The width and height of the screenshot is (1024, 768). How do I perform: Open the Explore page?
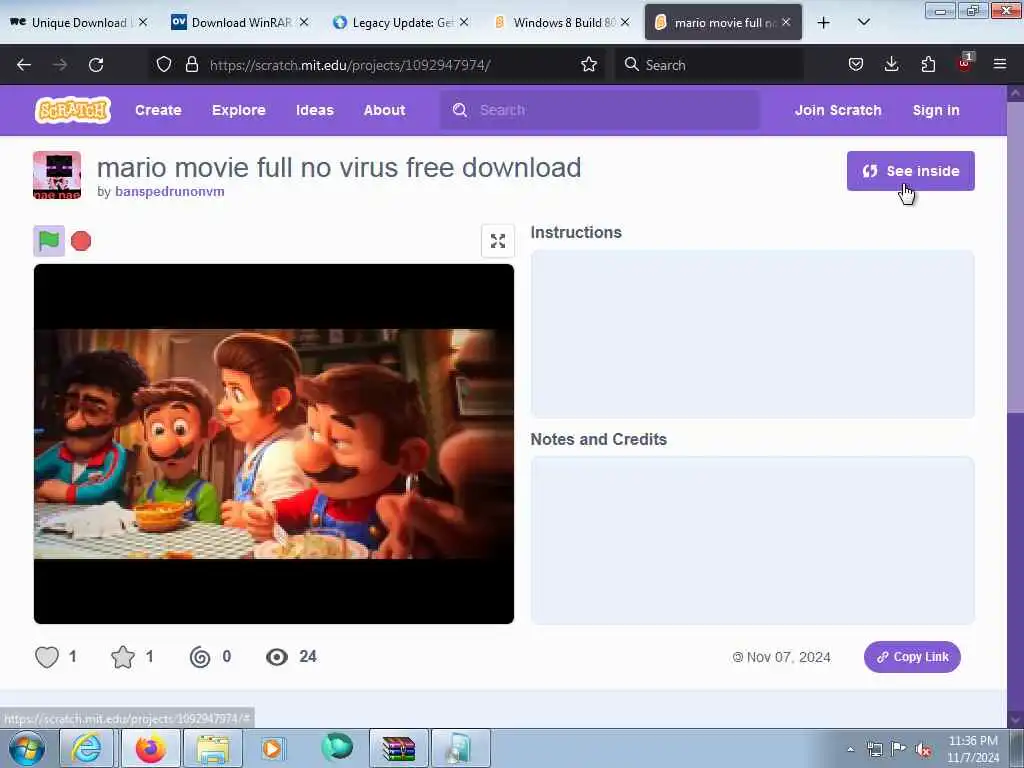tap(238, 110)
